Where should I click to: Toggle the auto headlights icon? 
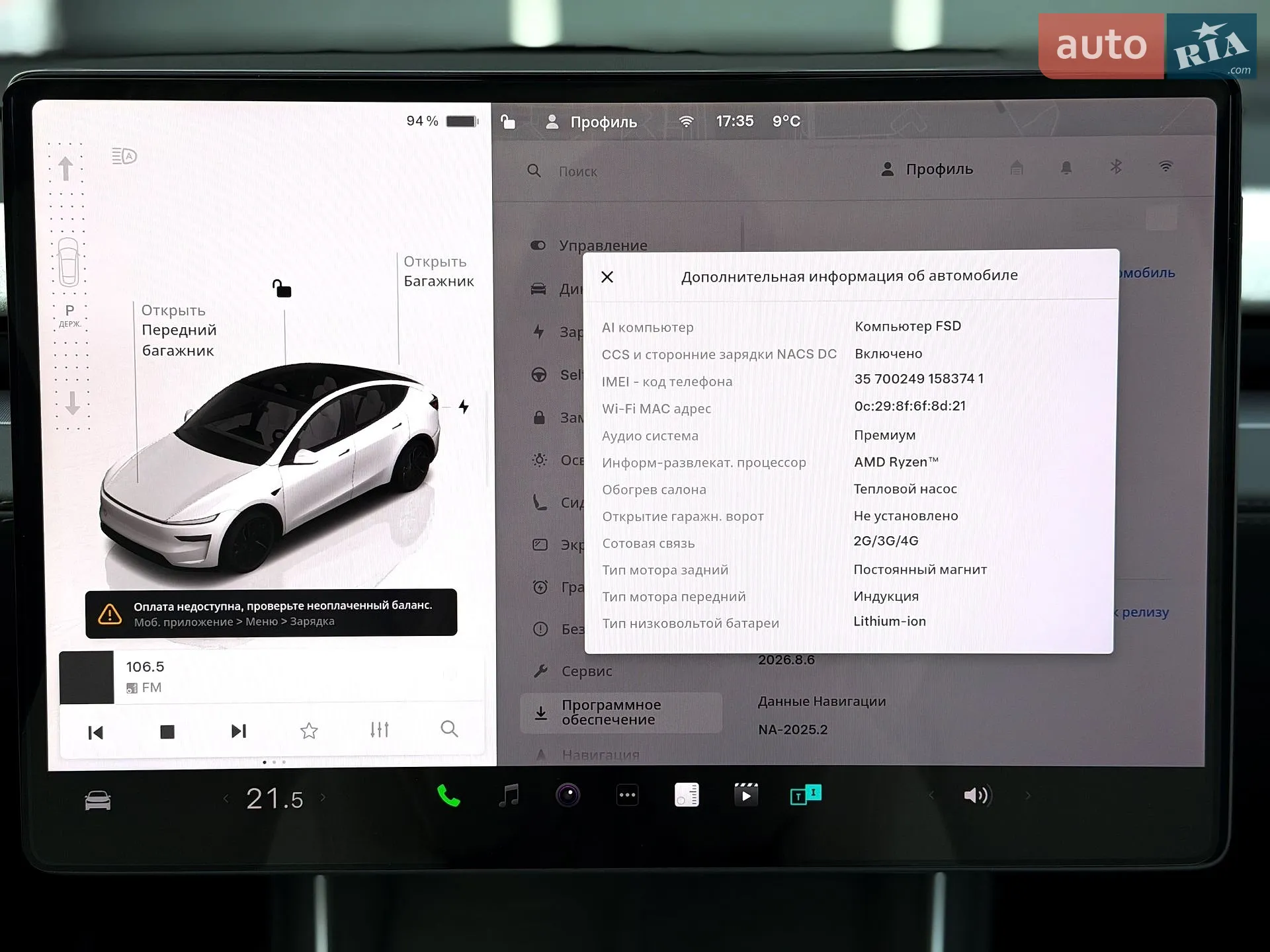pyautogui.click(x=124, y=157)
